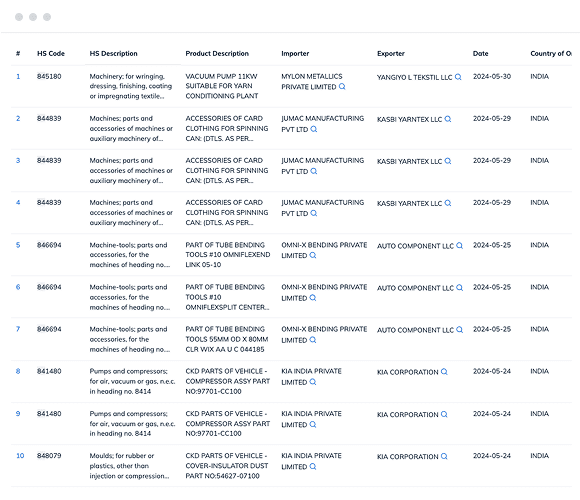
Task: Select 'Machinery: for wringing' HS description
Action: (x=131, y=86)
